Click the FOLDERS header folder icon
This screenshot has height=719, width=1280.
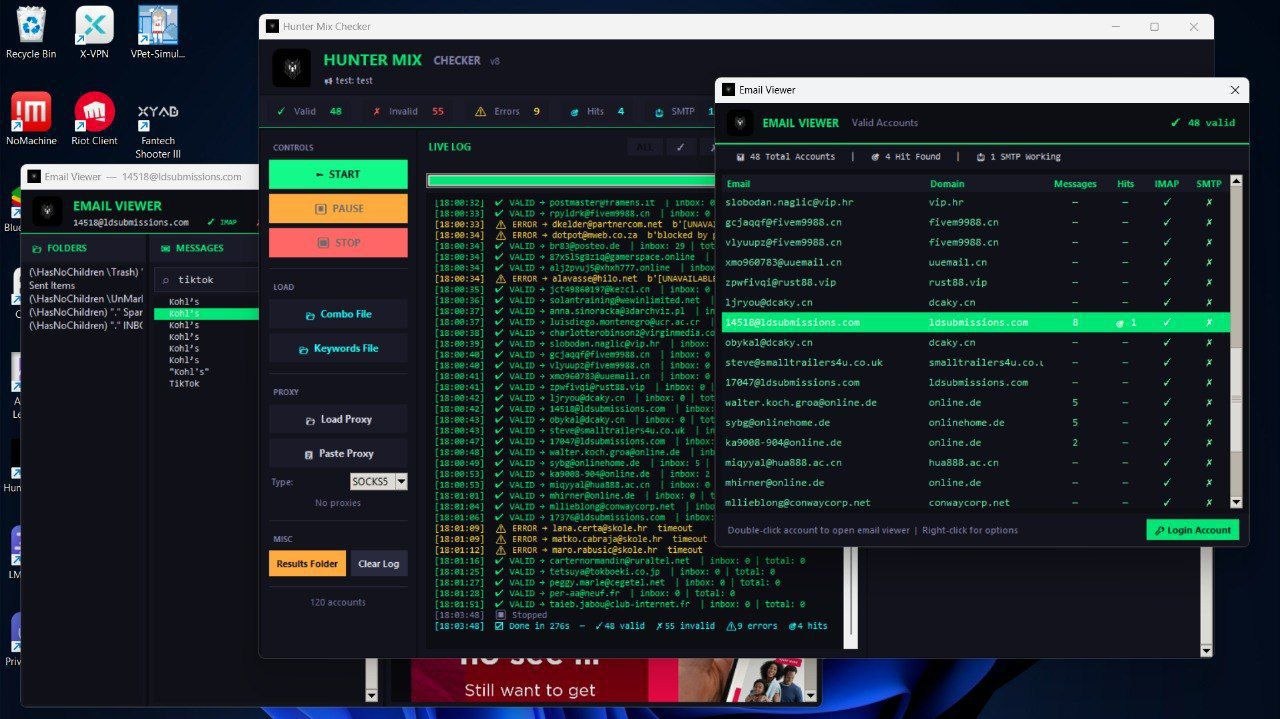click(x=37, y=248)
